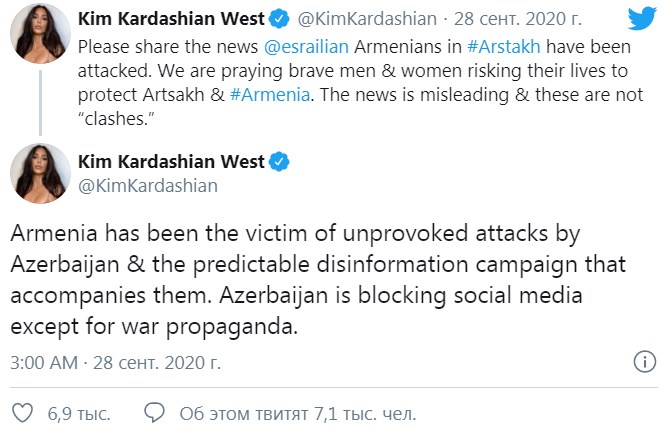
Task: Click Kim Kardashian West name in lower tweet
Action: pos(170,162)
